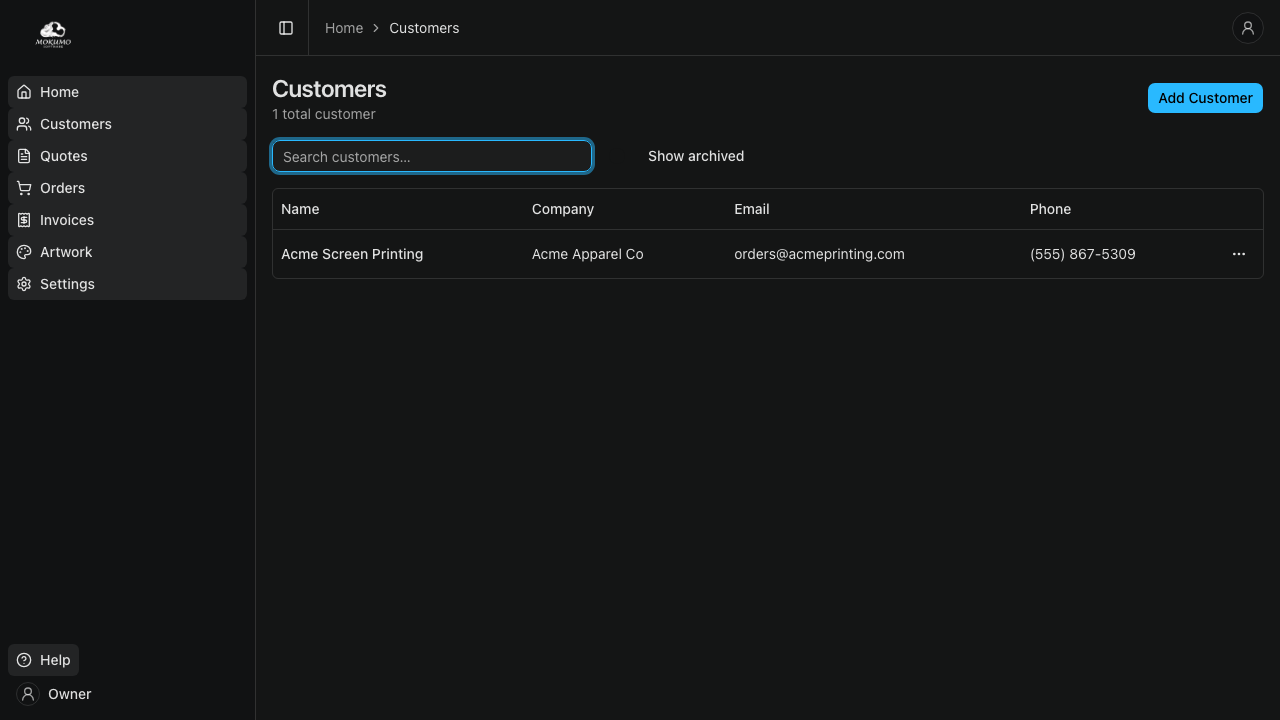
Task: Open row actions menu for Acme Screen Printing
Action: (1238, 254)
